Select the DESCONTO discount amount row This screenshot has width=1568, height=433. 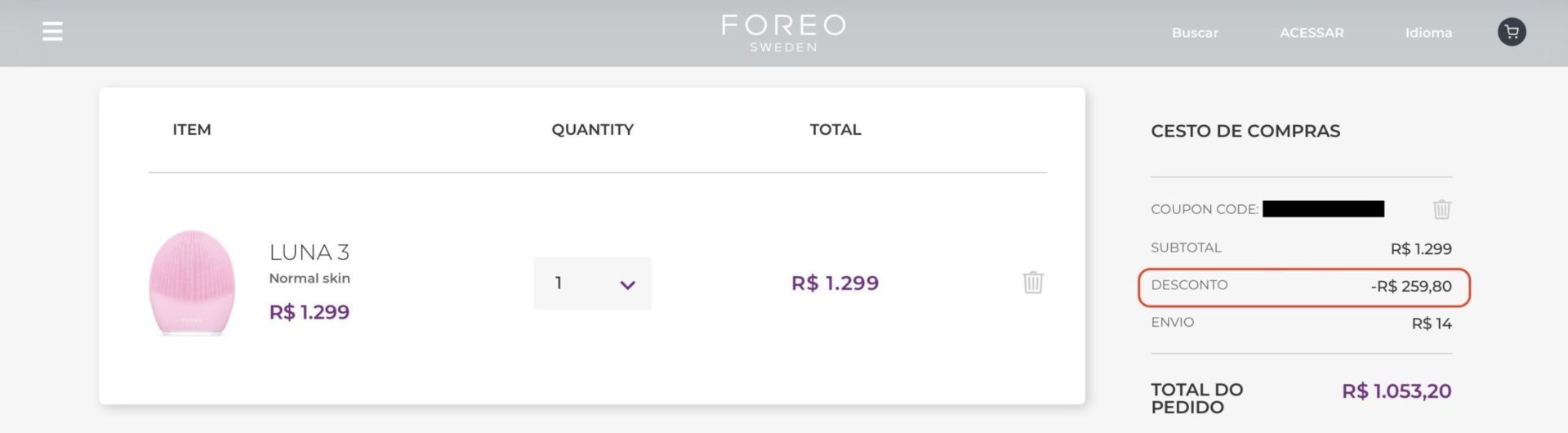[1303, 287]
